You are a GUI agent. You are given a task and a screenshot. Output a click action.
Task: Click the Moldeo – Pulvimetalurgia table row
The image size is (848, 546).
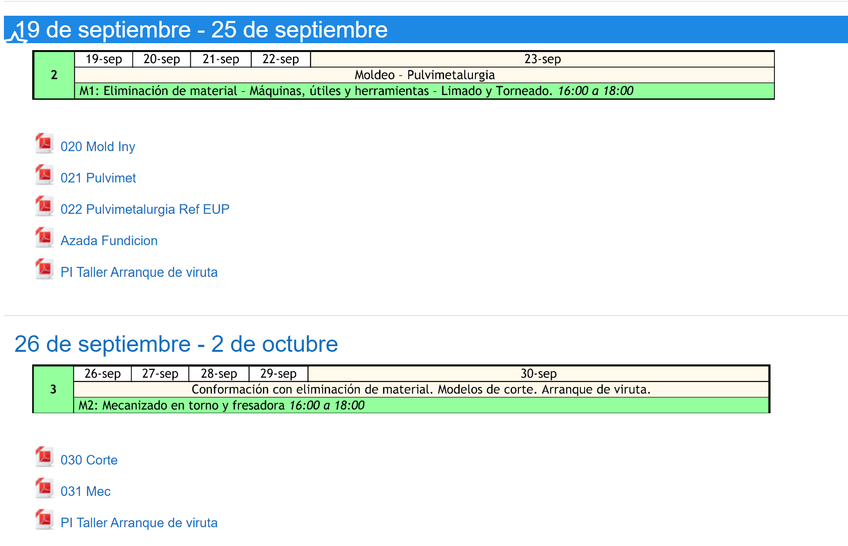click(424, 75)
